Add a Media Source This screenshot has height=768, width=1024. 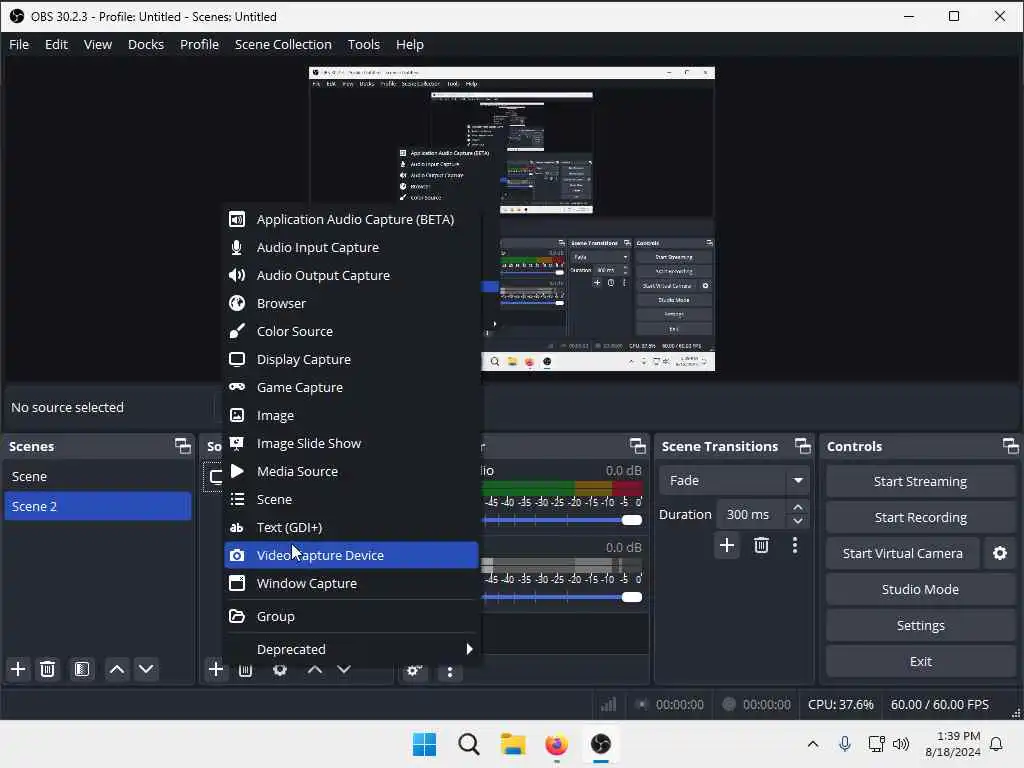point(351,472)
